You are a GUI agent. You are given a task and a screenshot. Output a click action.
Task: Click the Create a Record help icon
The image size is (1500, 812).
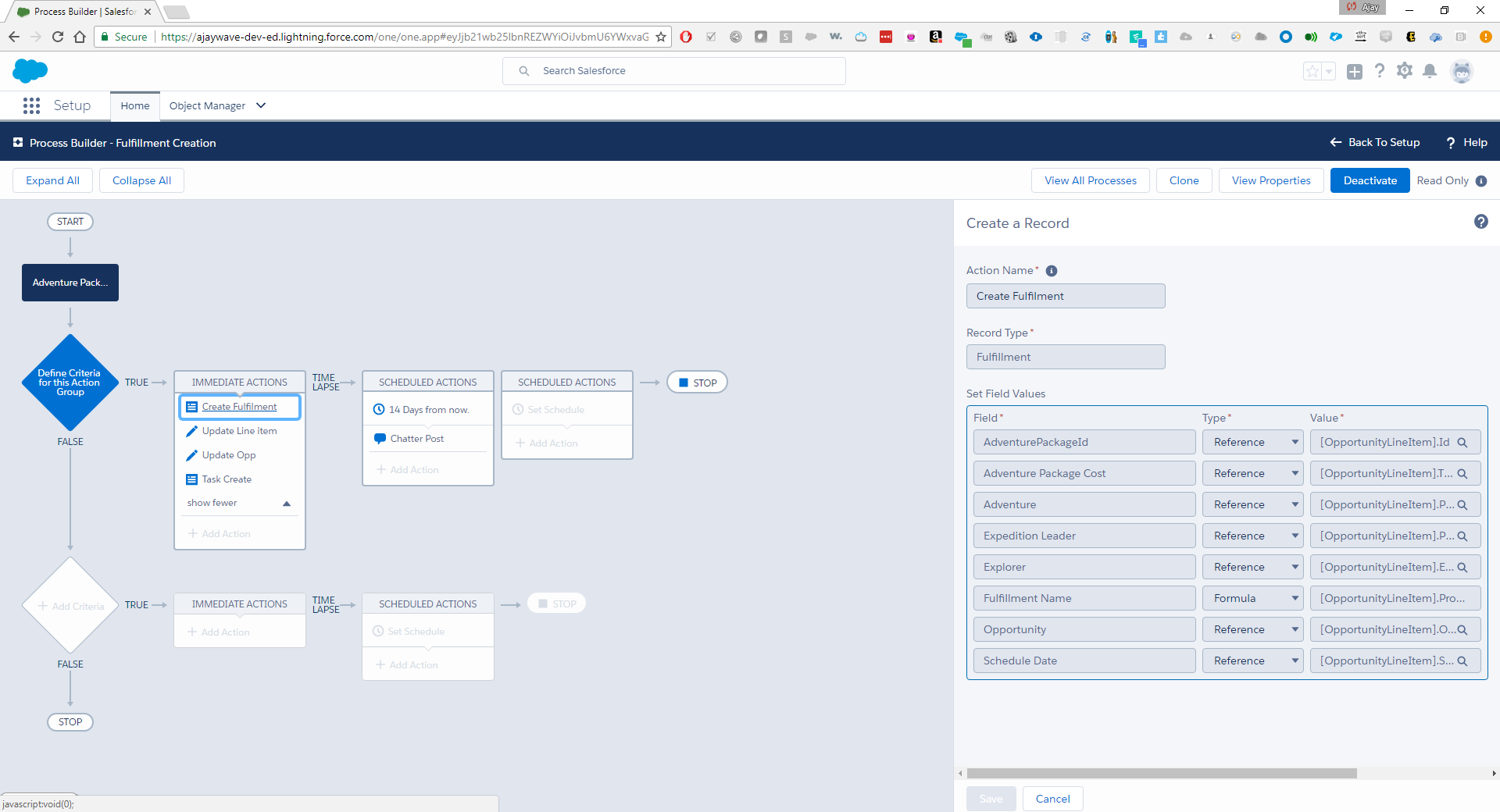(x=1480, y=222)
